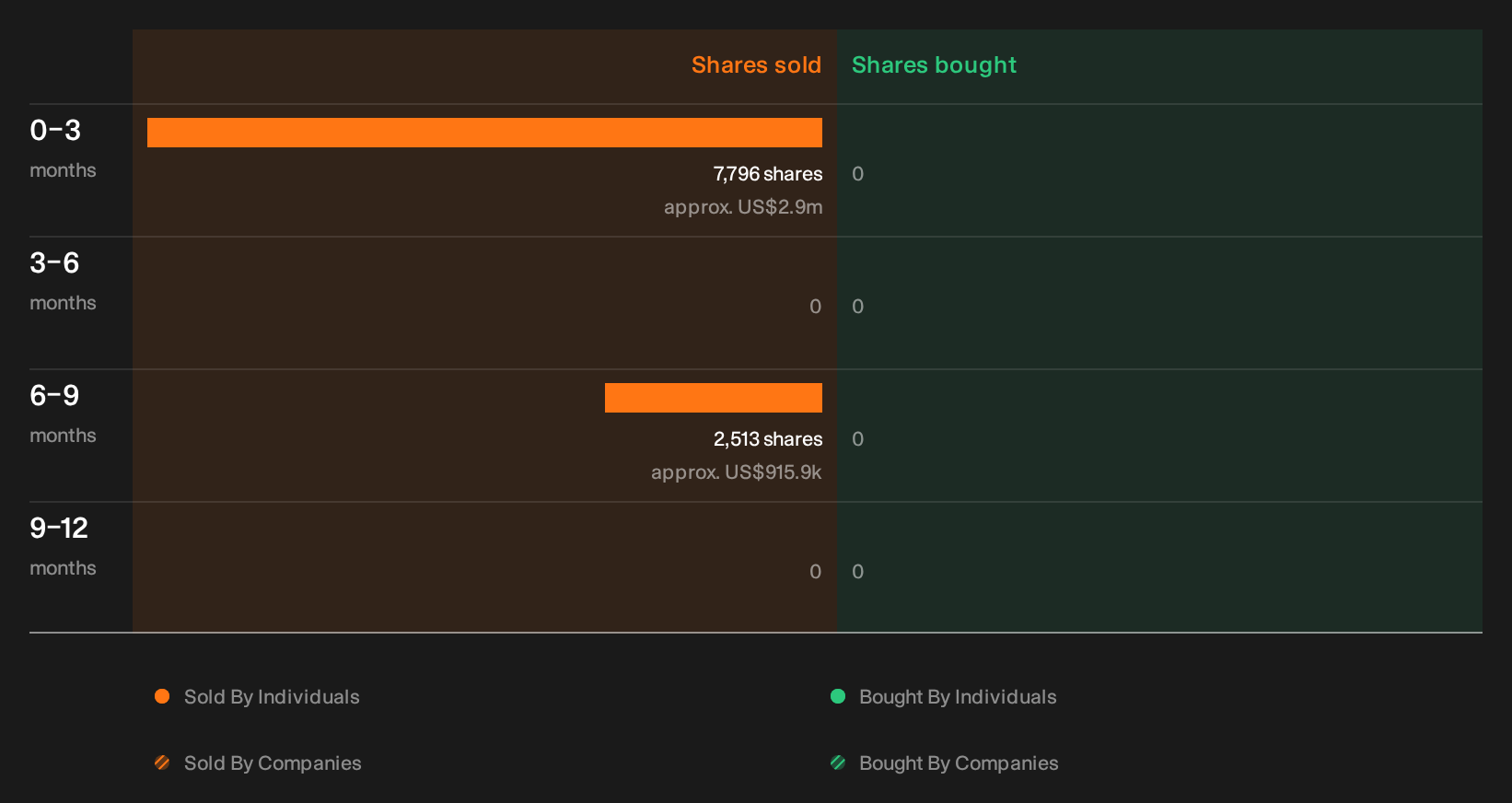Click the shares bought 0 in 0-3 months row

click(x=858, y=174)
